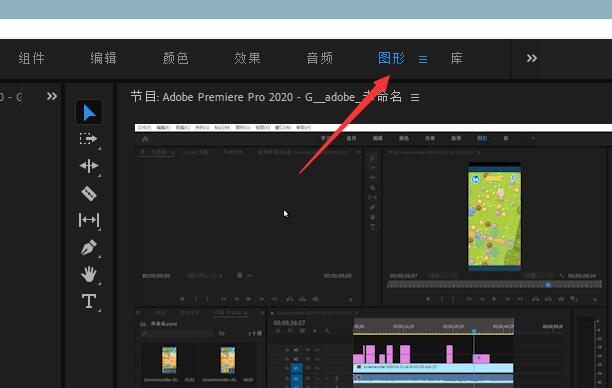Switch to the 颜色 workspace
Viewport: 612px width, 388px height.
coord(176,58)
